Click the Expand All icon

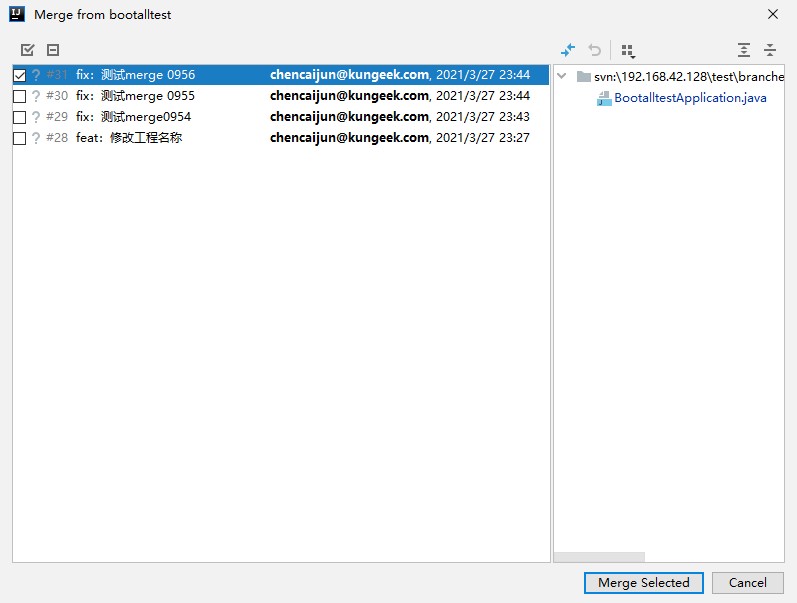coord(743,50)
